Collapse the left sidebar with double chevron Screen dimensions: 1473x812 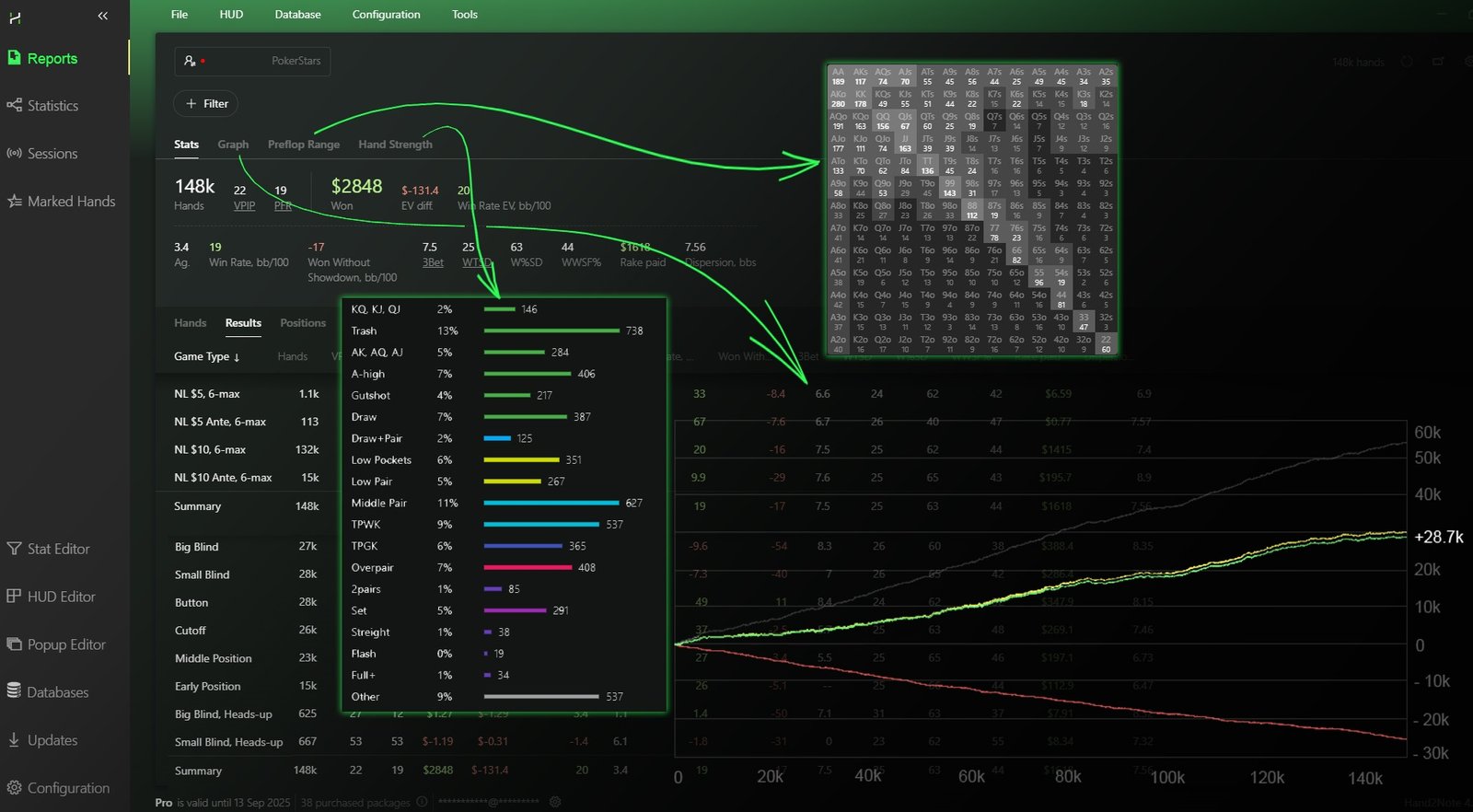(x=102, y=16)
